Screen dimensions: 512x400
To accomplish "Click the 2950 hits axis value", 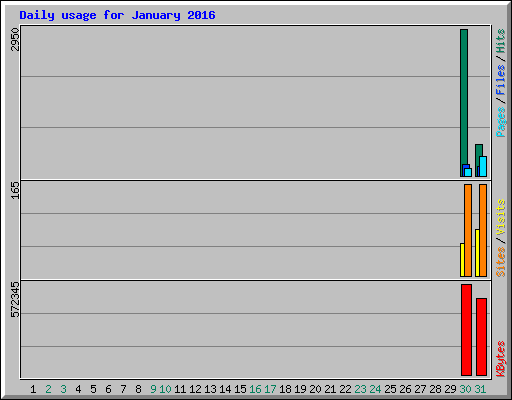I will point(15,39).
